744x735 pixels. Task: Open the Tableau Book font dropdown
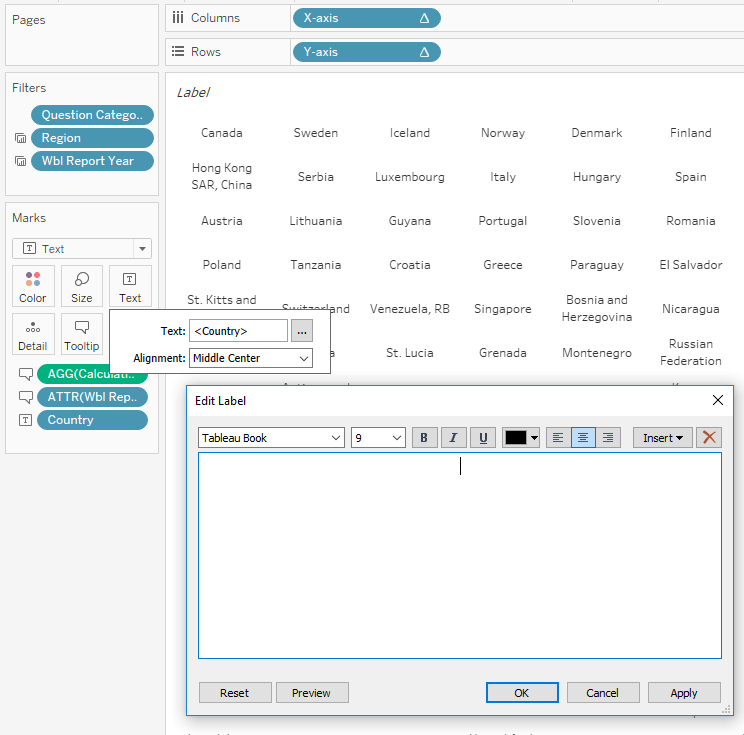click(271, 437)
